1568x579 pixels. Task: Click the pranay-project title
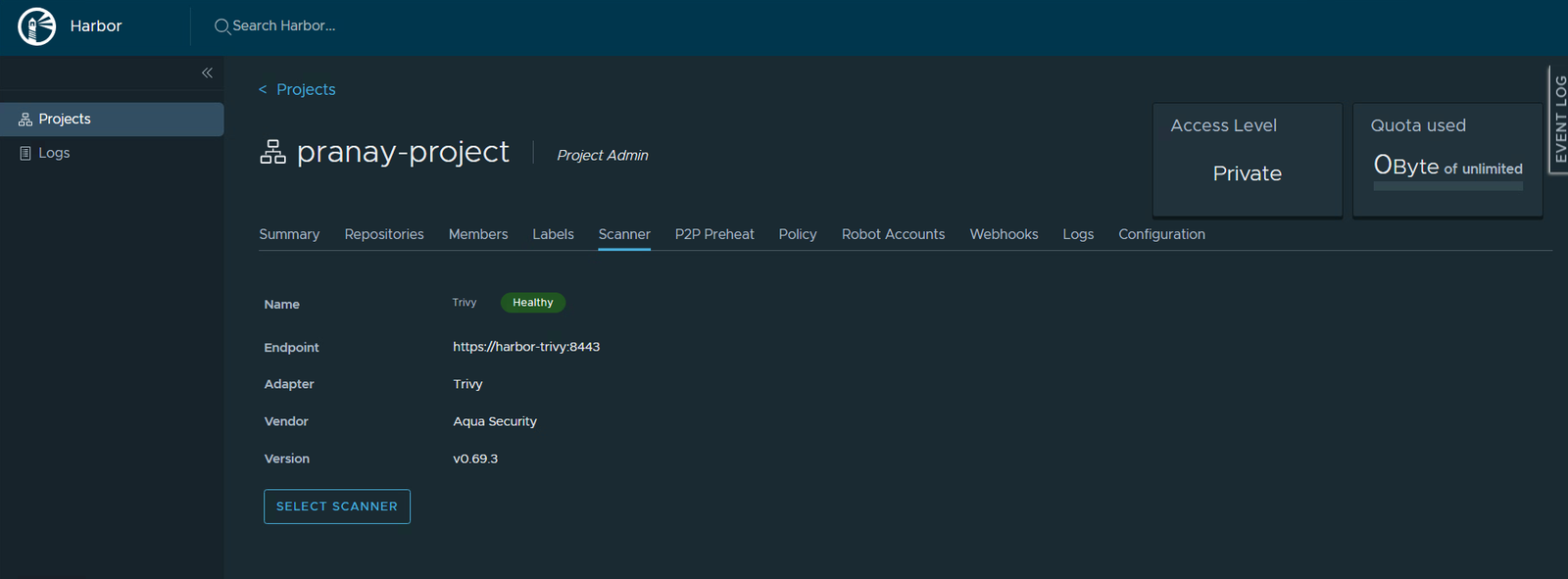[x=403, y=152]
